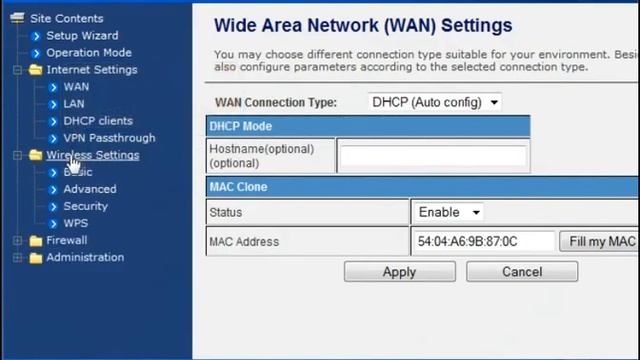Screen dimensions: 640x360
Task: Click the Administration folder icon
Action: 36,258
